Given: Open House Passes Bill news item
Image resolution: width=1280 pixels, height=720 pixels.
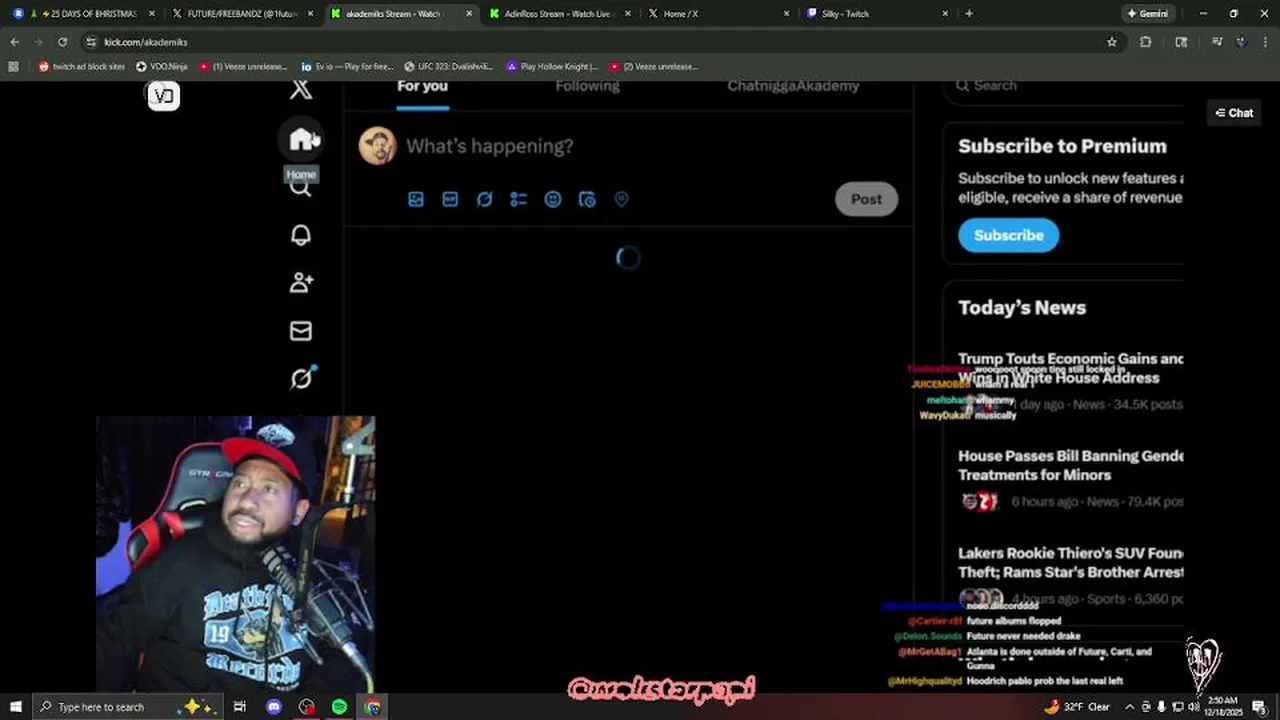Looking at the screenshot, I should click(1070, 478).
